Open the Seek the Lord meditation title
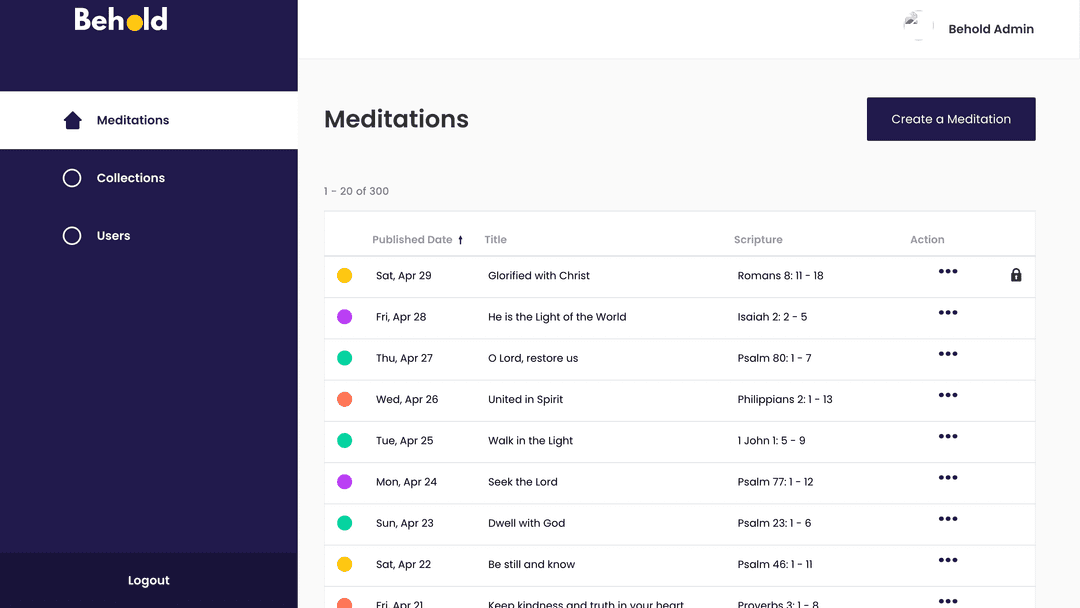 click(523, 482)
